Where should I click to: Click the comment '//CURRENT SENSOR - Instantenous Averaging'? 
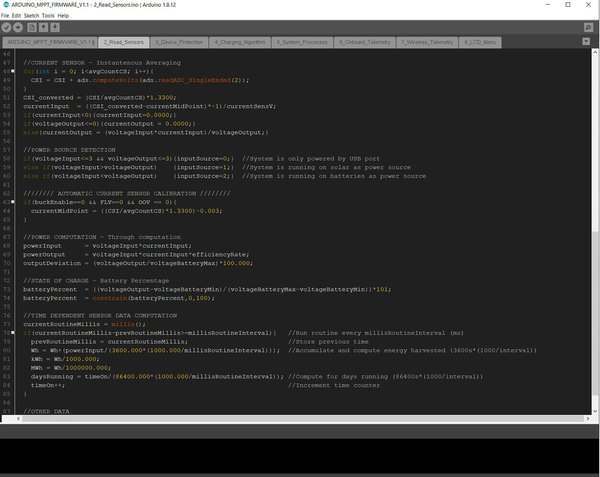click(x=102, y=63)
